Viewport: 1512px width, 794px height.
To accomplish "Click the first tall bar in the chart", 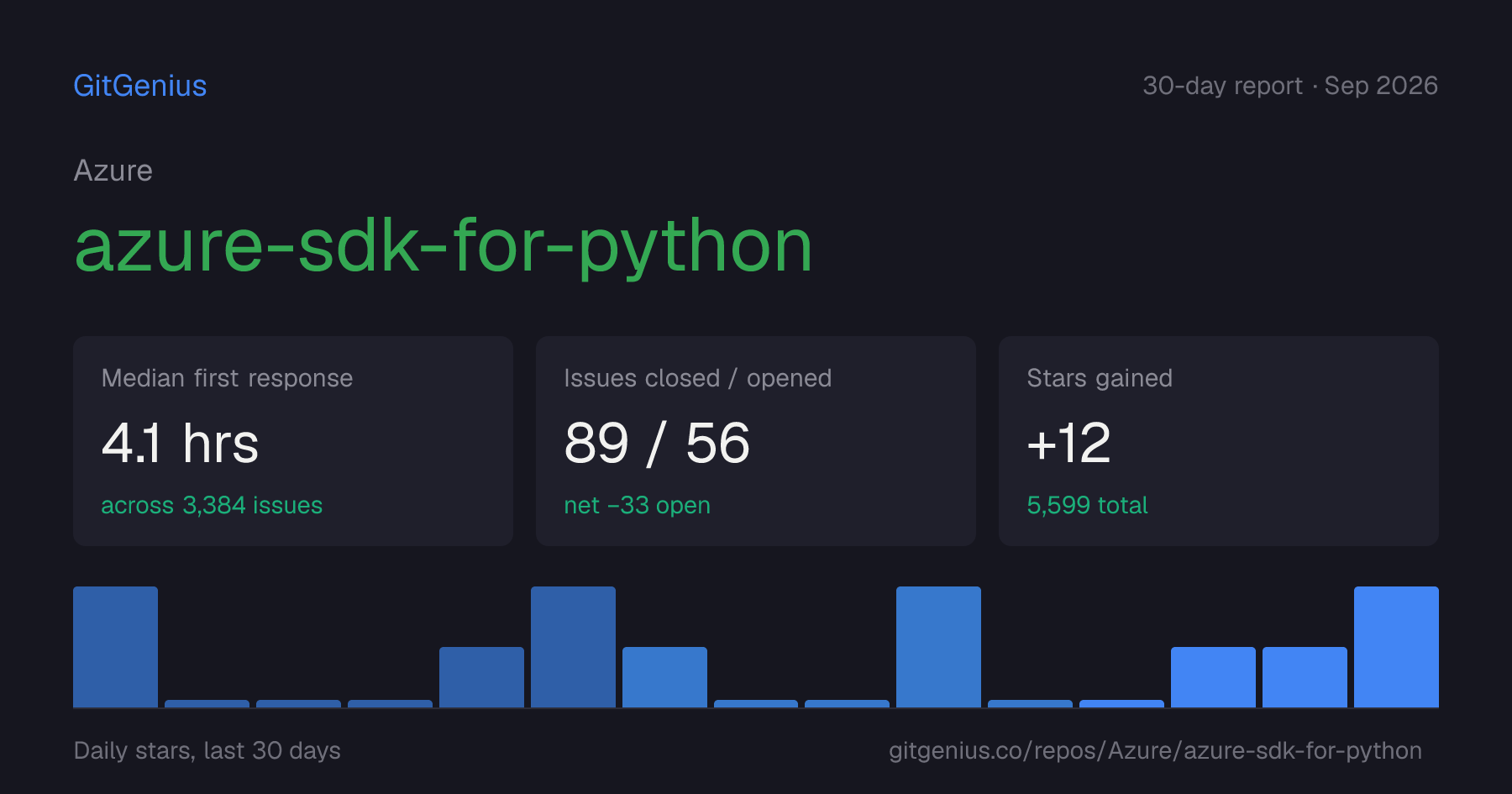I will [x=115, y=647].
